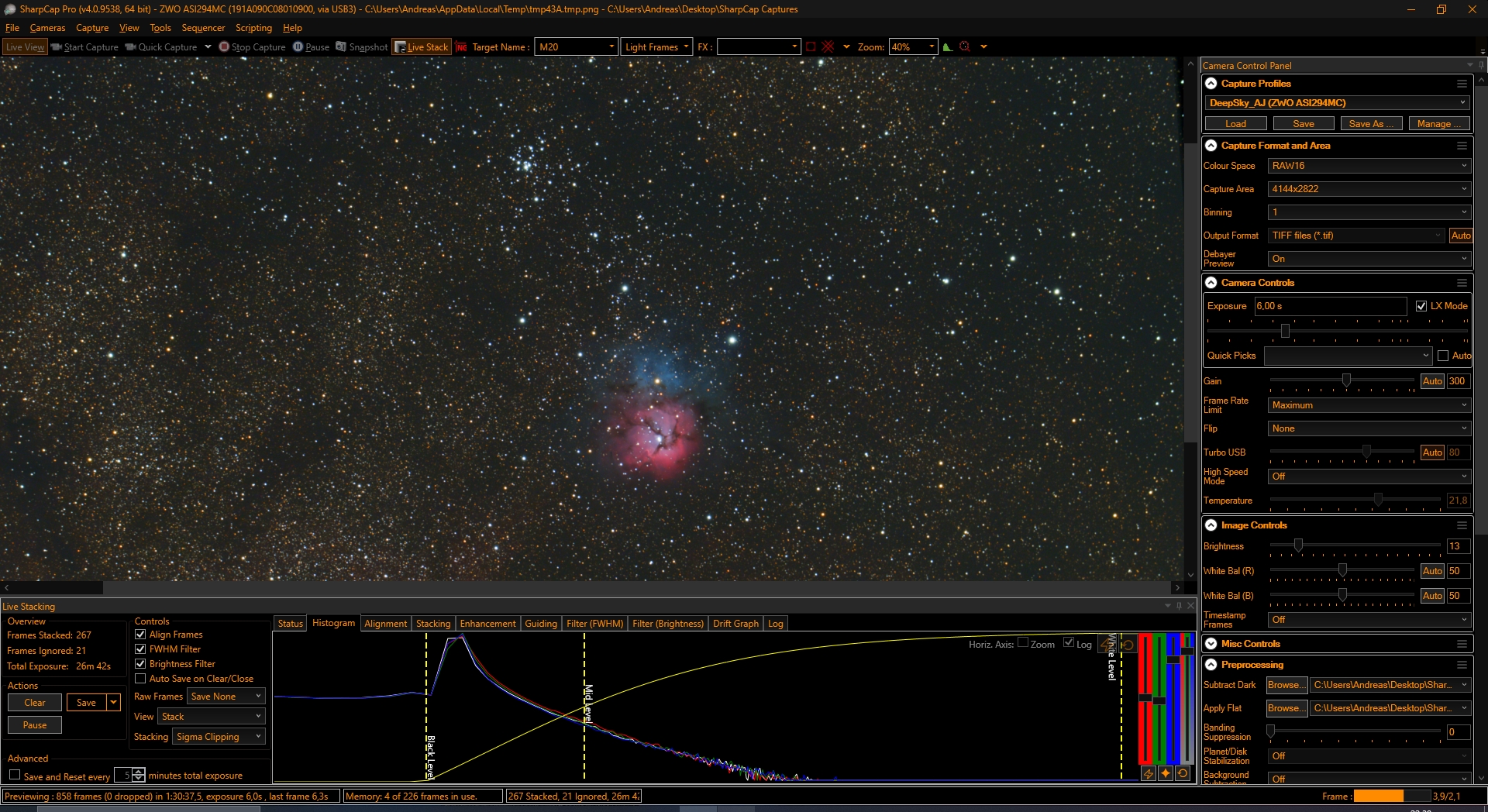
Task: Open the Raw Frames dropdown
Action: point(226,697)
